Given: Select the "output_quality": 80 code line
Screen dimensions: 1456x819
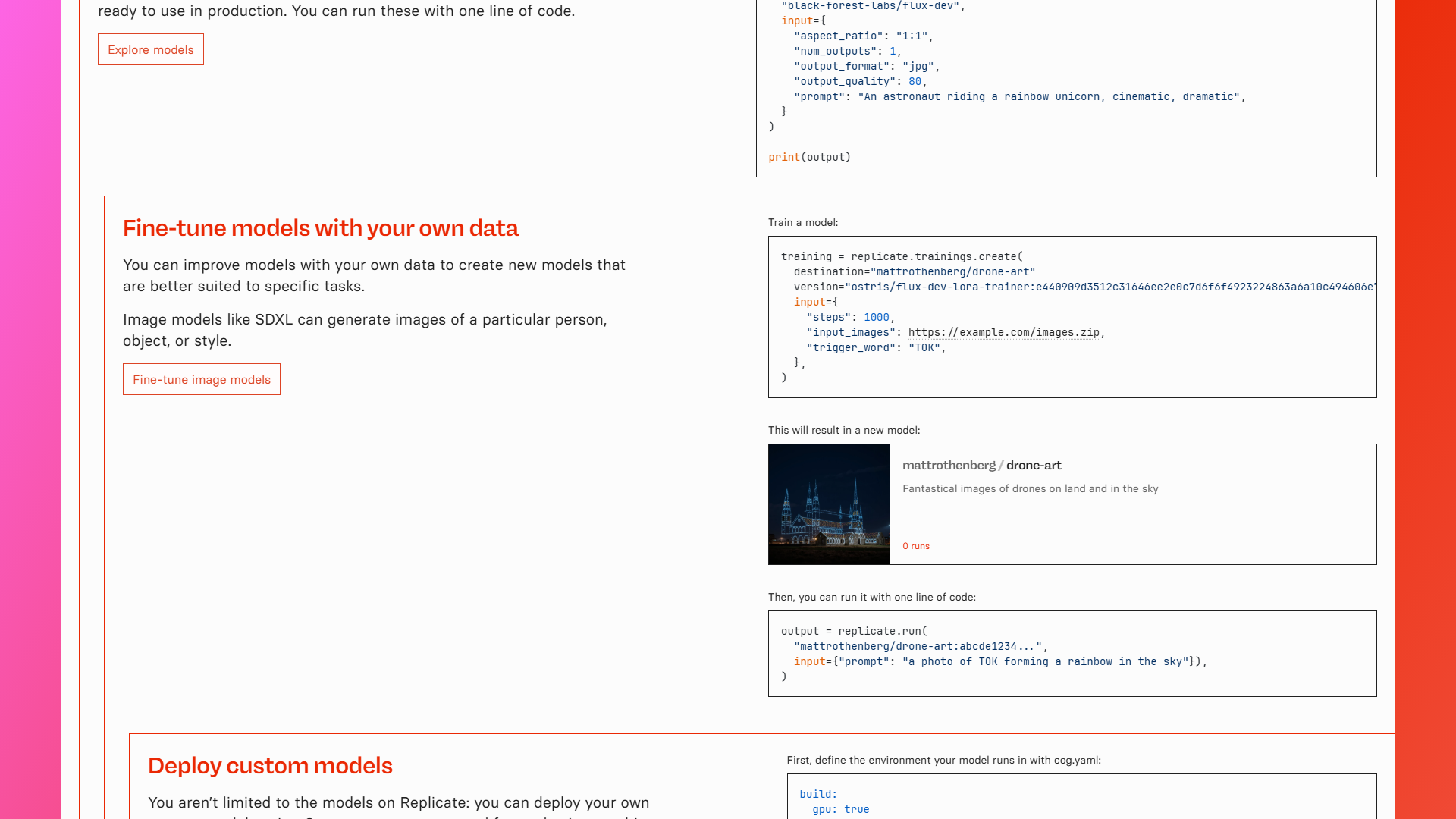Looking at the screenshot, I should pos(861,82).
